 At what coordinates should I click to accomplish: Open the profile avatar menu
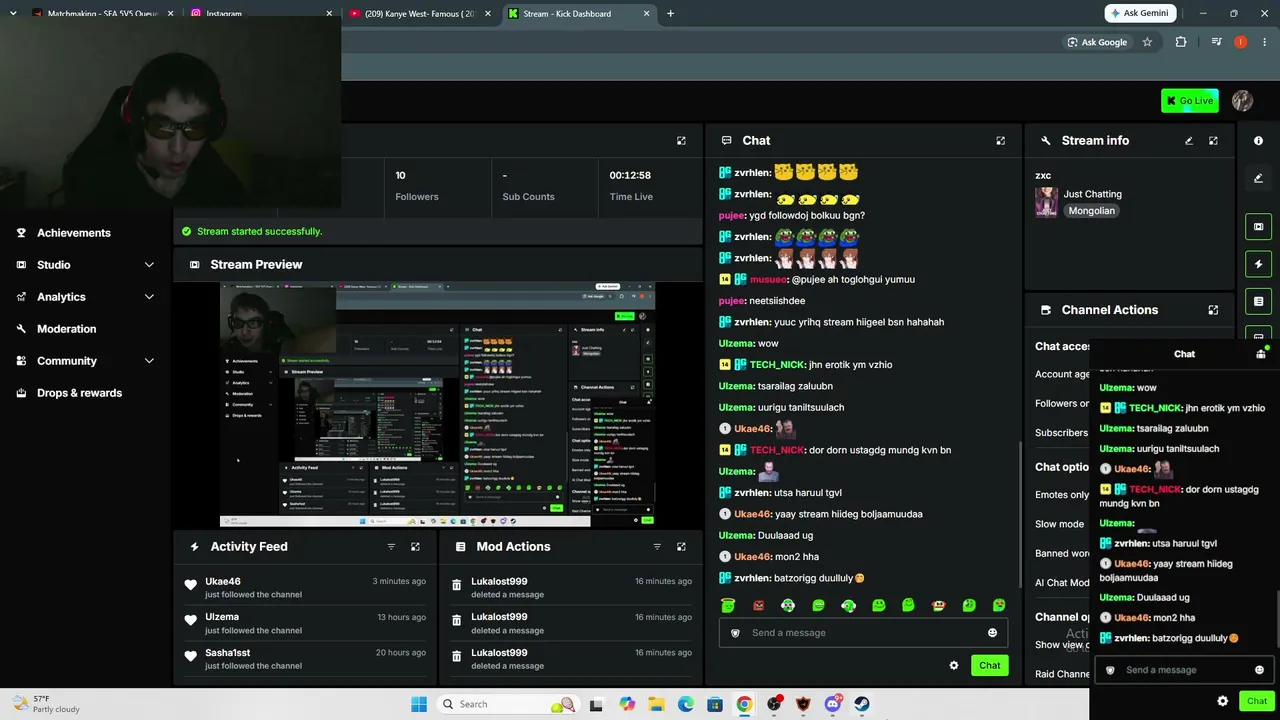click(x=1242, y=100)
